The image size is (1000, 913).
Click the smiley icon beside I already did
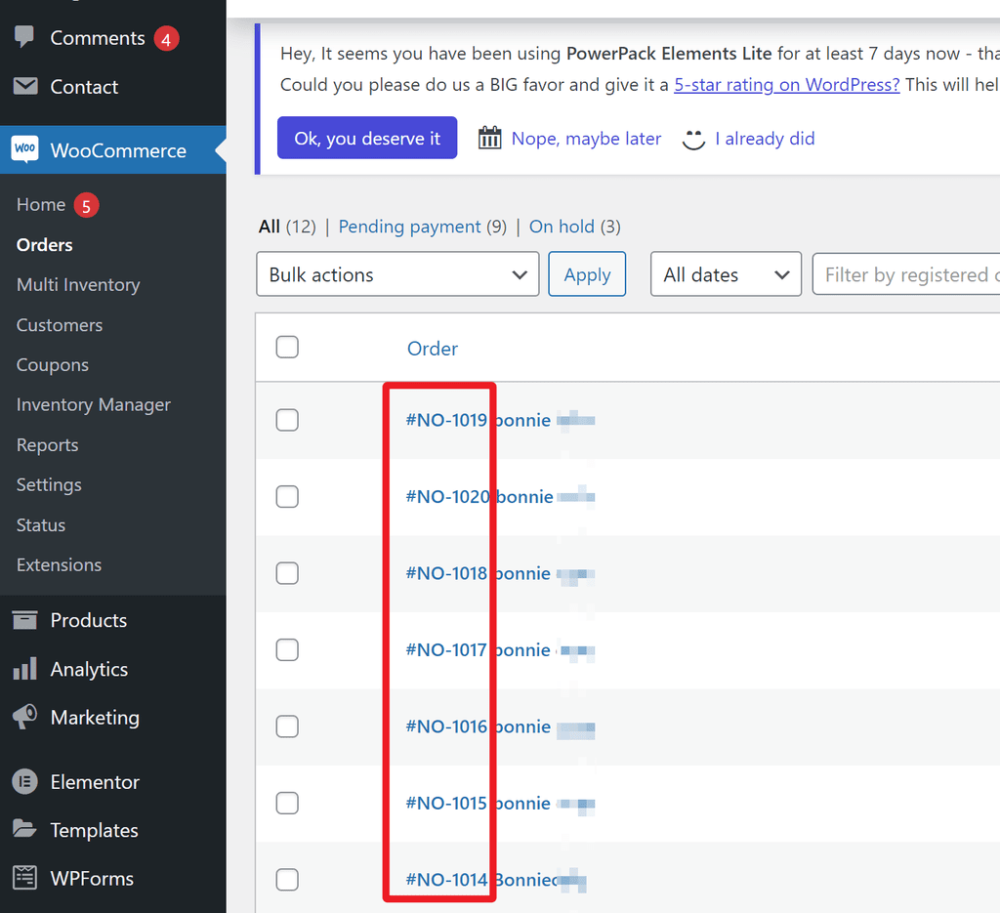693,139
